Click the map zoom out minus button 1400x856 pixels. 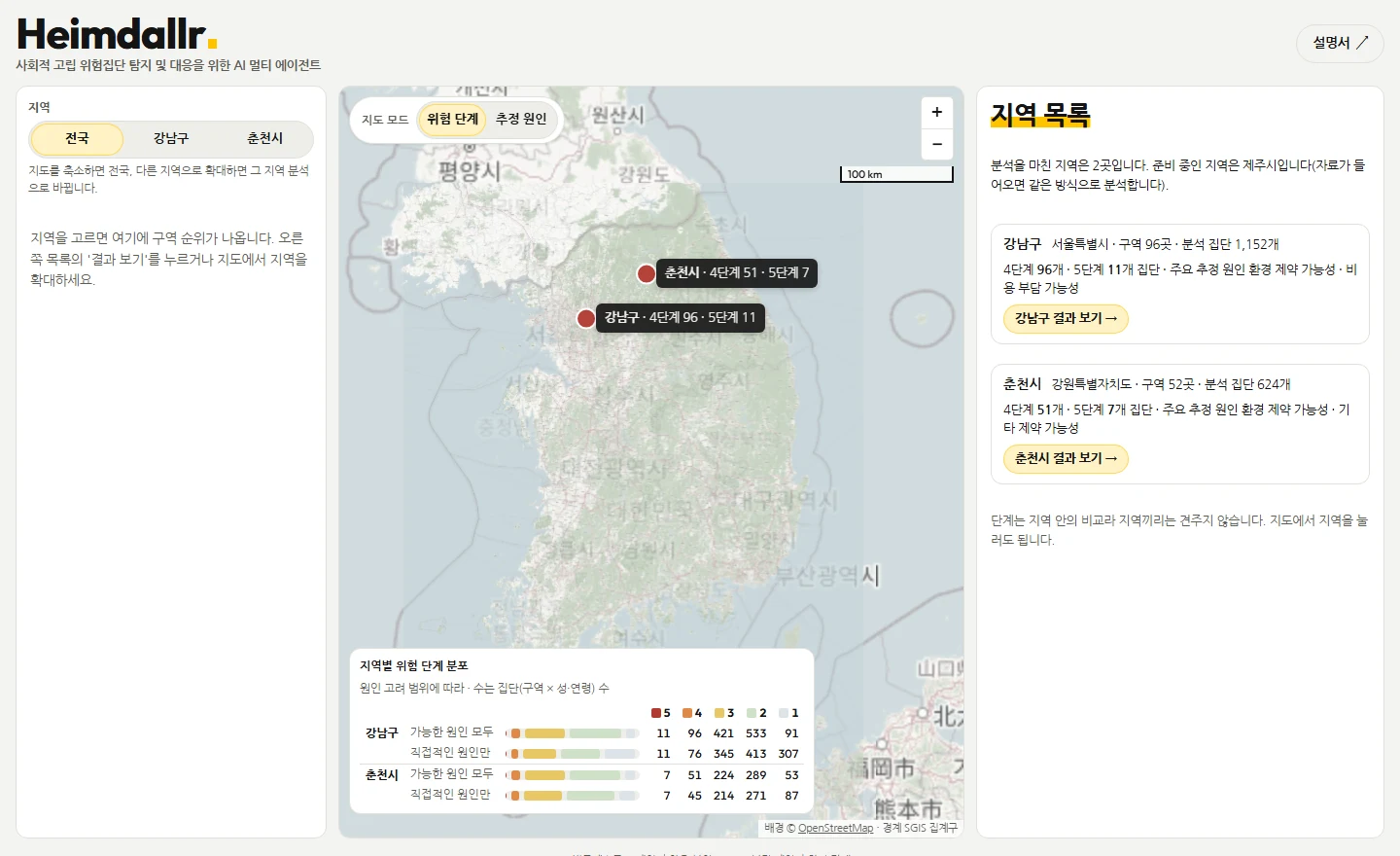pyautogui.click(x=936, y=144)
